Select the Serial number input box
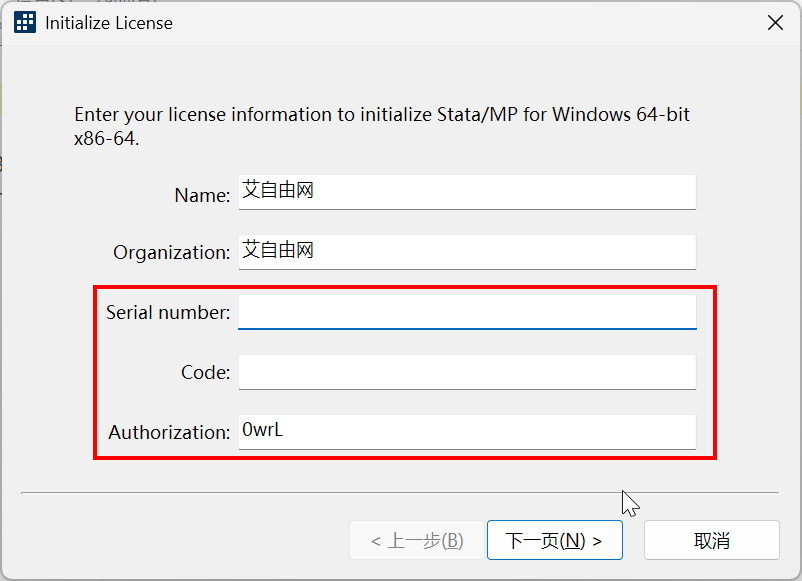This screenshot has width=802, height=581. click(466, 312)
